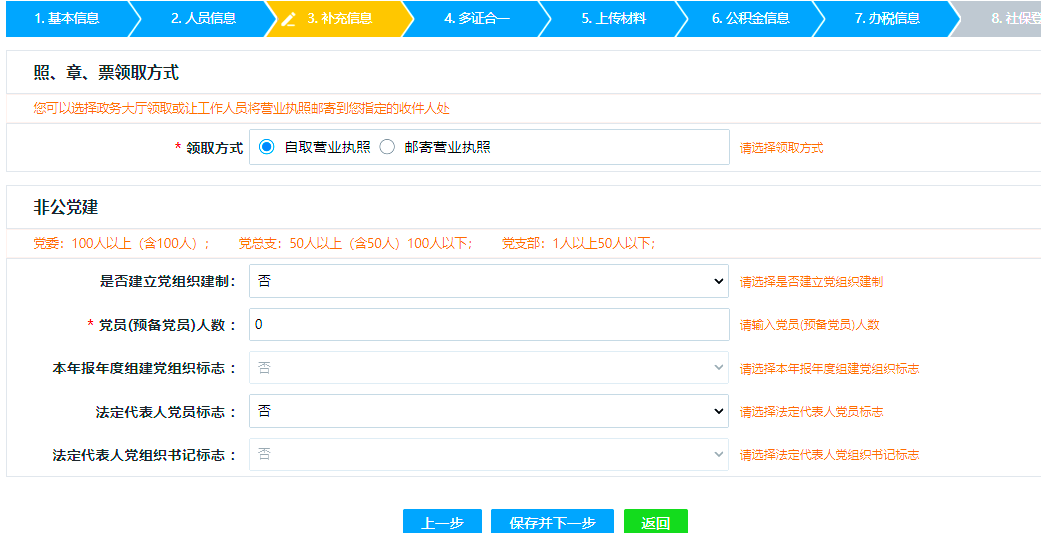Viewport: 1041px width, 533px height.
Task: Go to step 1. 基本信息
Action: click(x=66, y=18)
